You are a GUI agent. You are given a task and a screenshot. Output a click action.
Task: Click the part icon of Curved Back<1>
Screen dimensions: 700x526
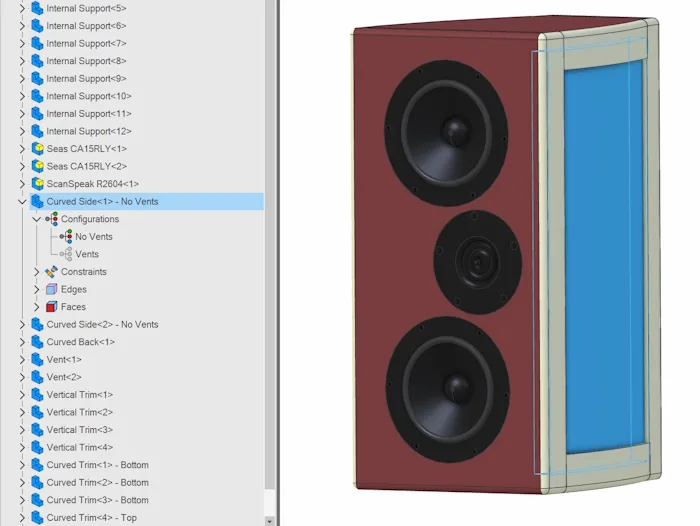(x=38, y=342)
